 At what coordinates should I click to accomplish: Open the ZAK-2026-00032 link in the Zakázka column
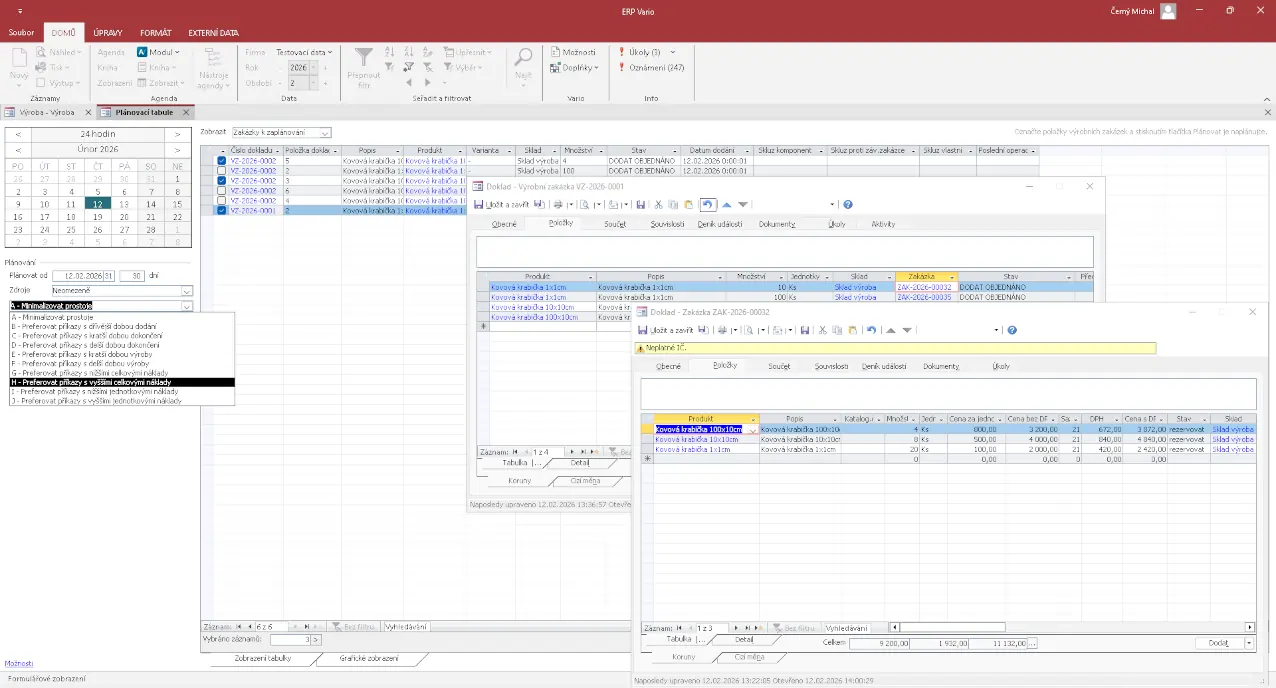[923, 287]
